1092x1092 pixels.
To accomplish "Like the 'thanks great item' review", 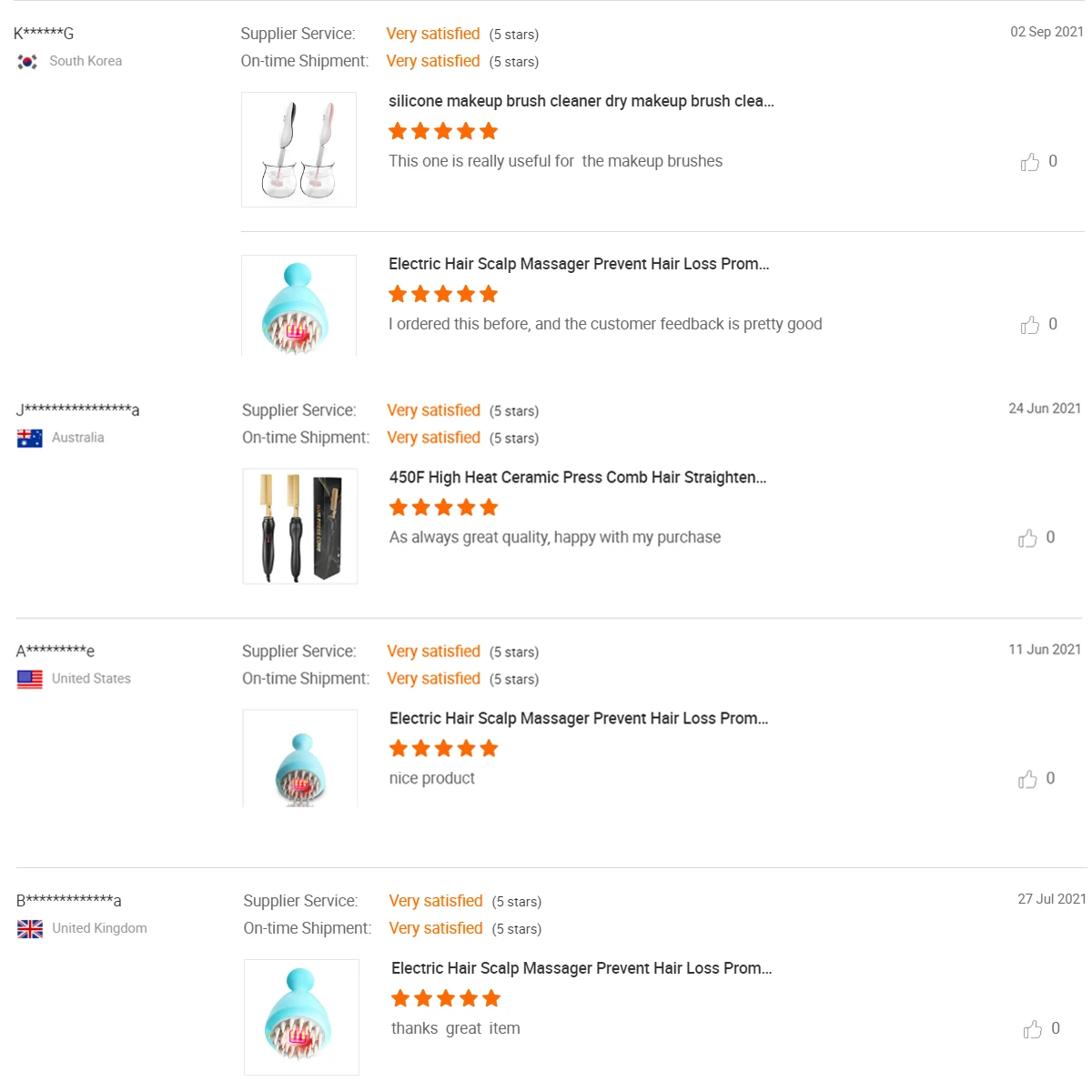I will [x=1033, y=1029].
